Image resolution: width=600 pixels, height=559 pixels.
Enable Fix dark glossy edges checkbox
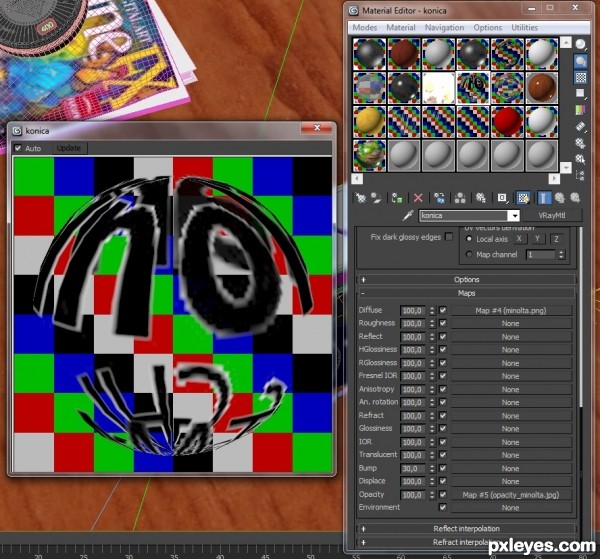449,237
